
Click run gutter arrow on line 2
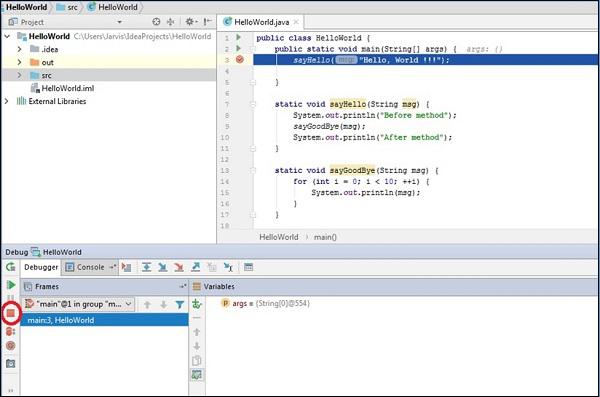239,49
